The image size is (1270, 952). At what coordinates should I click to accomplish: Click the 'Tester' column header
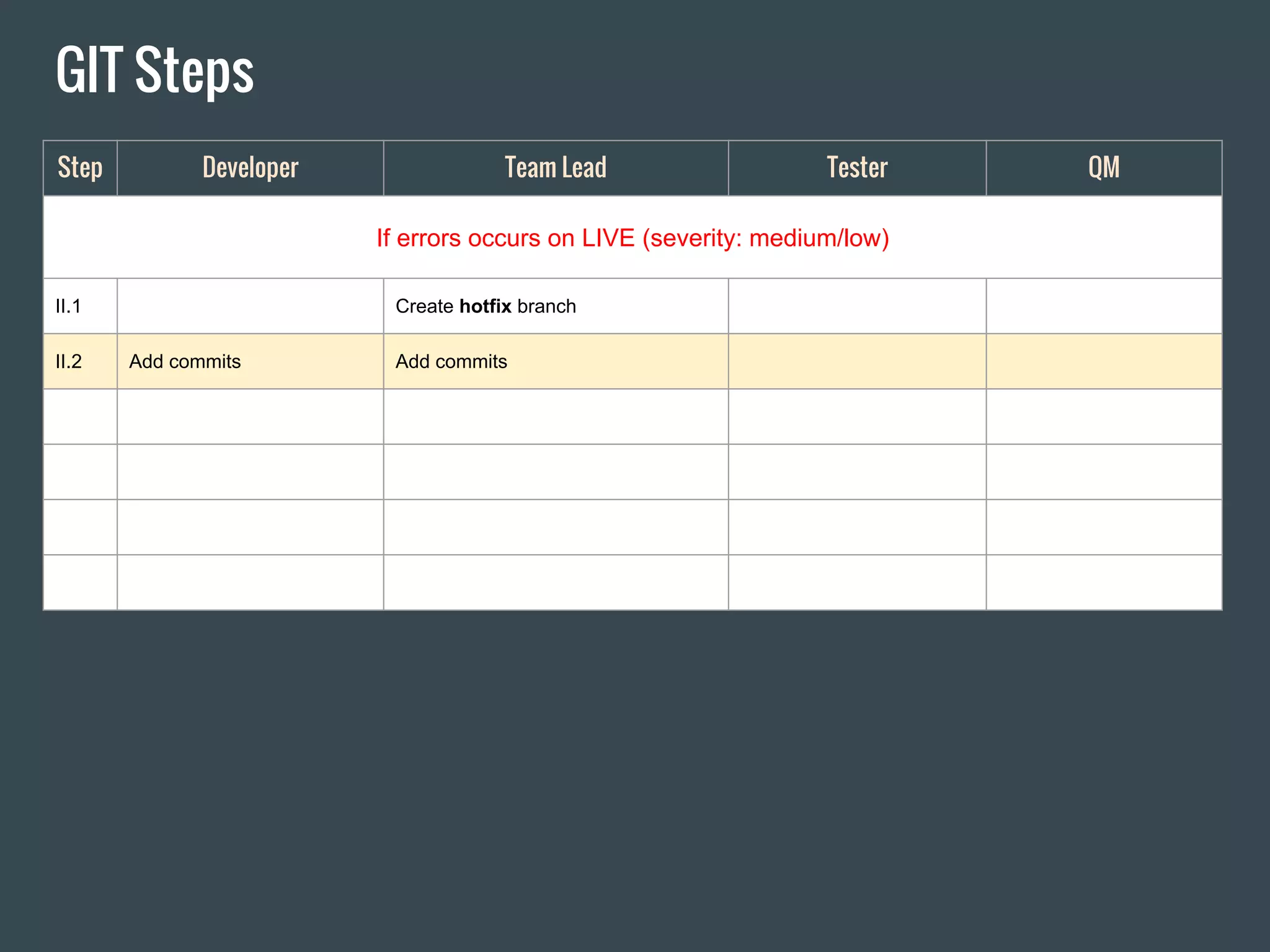[857, 168]
